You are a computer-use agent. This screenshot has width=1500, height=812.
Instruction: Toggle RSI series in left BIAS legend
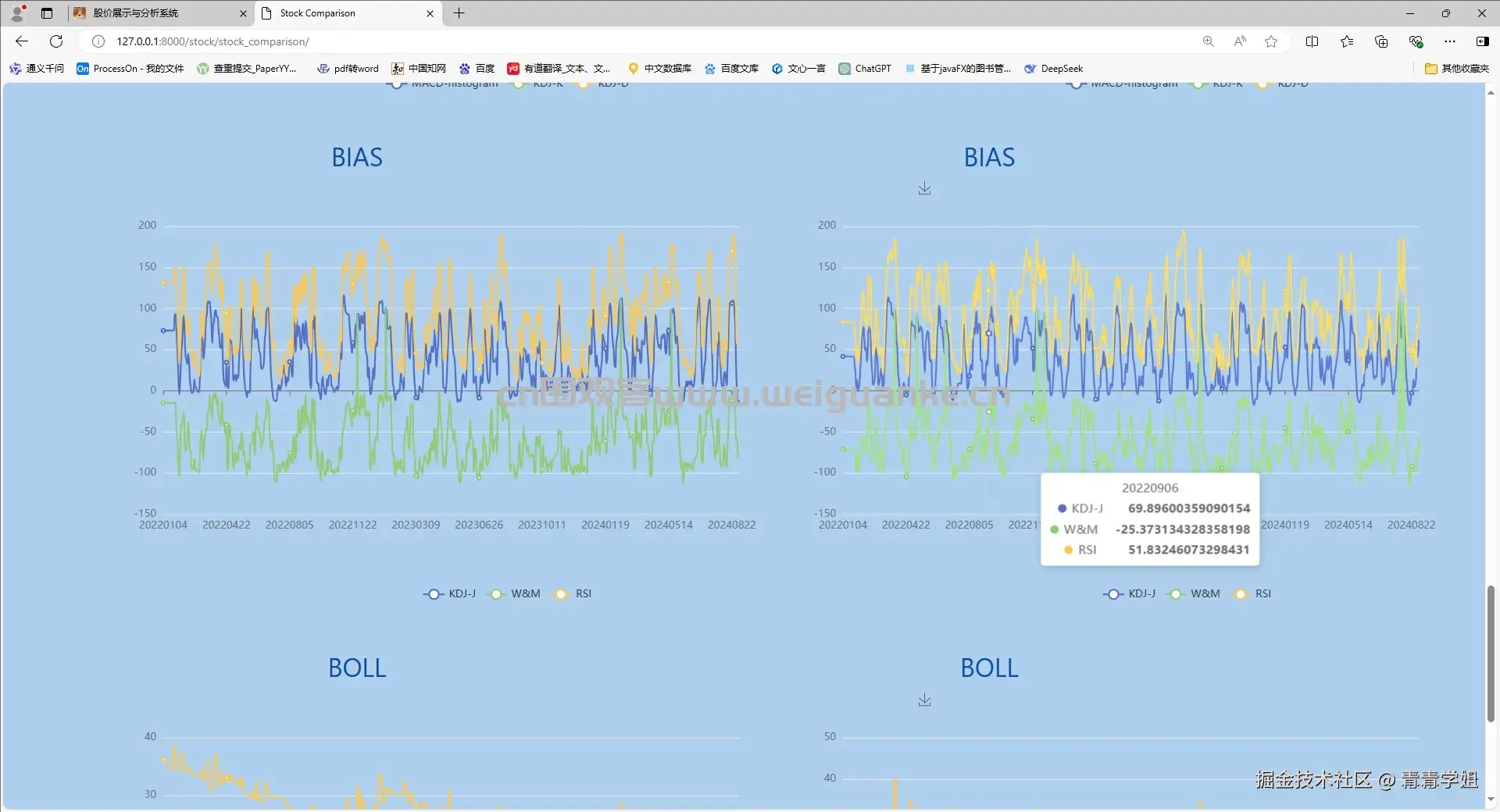click(572, 594)
